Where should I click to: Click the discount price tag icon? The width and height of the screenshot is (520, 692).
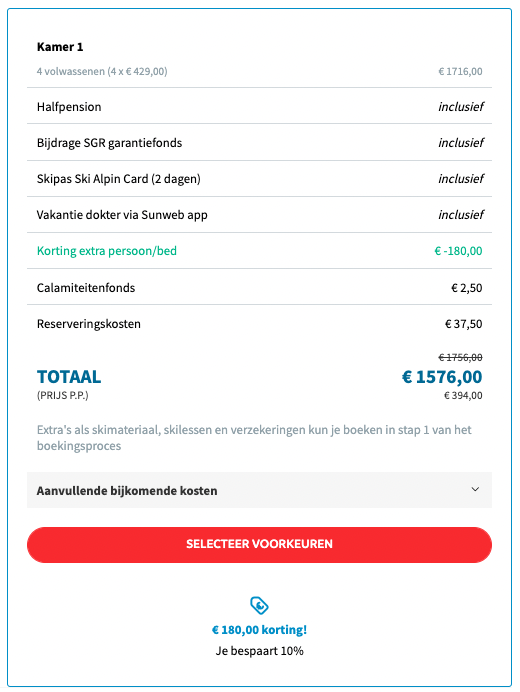pos(259,605)
